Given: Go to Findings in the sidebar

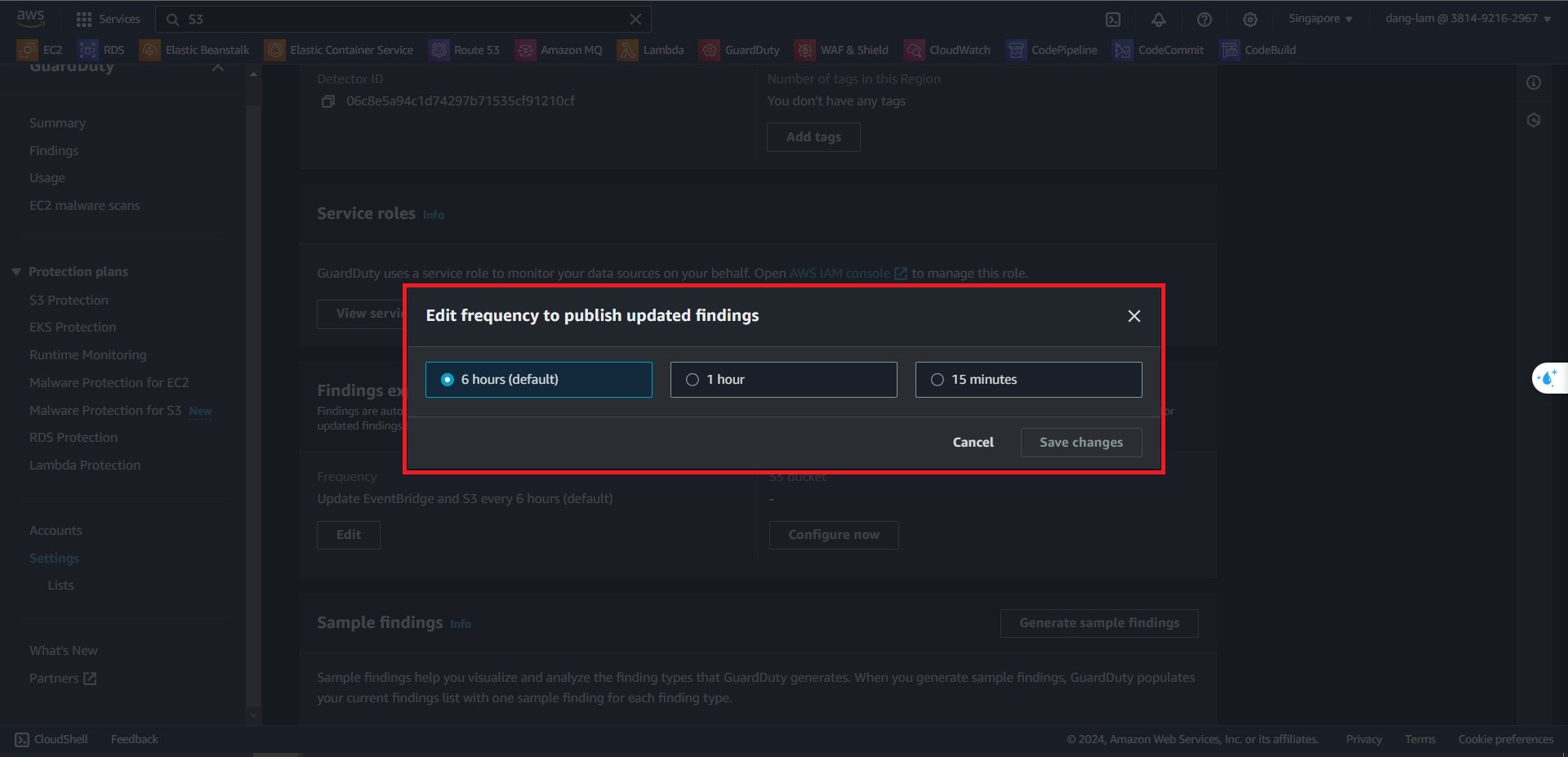Looking at the screenshot, I should pos(54,151).
